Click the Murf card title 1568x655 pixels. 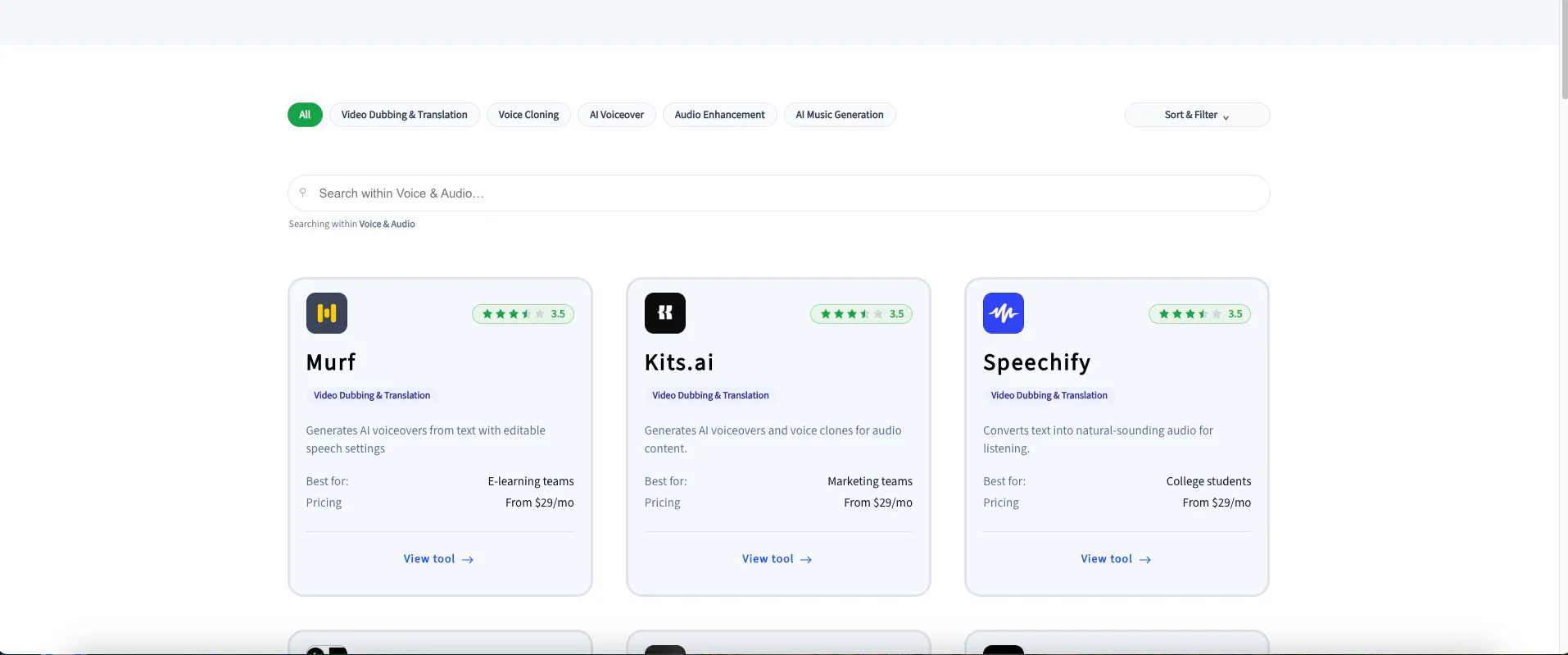331,362
